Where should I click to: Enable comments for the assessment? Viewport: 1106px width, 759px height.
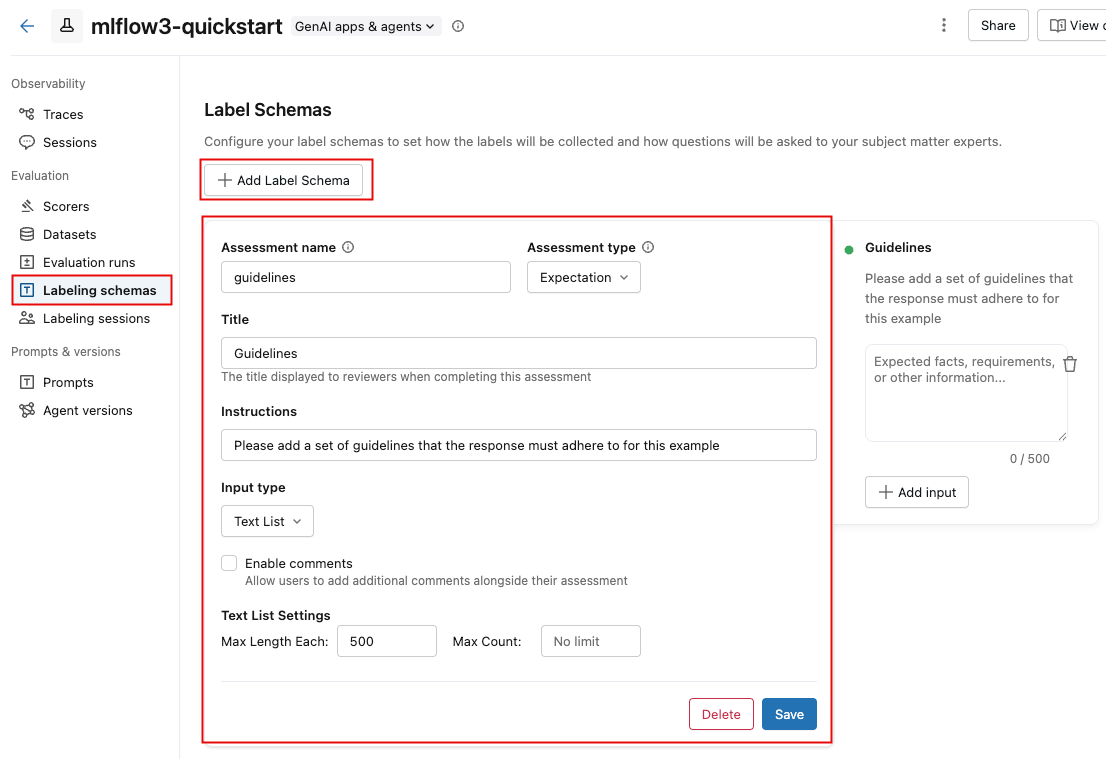(x=229, y=563)
